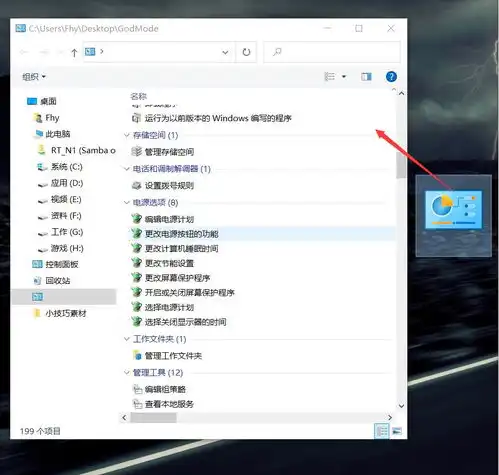Image resolution: width=499 pixels, height=475 pixels.
Task: Open 运行为以前版本的 Windows 编写的程序
Action: (212, 118)
